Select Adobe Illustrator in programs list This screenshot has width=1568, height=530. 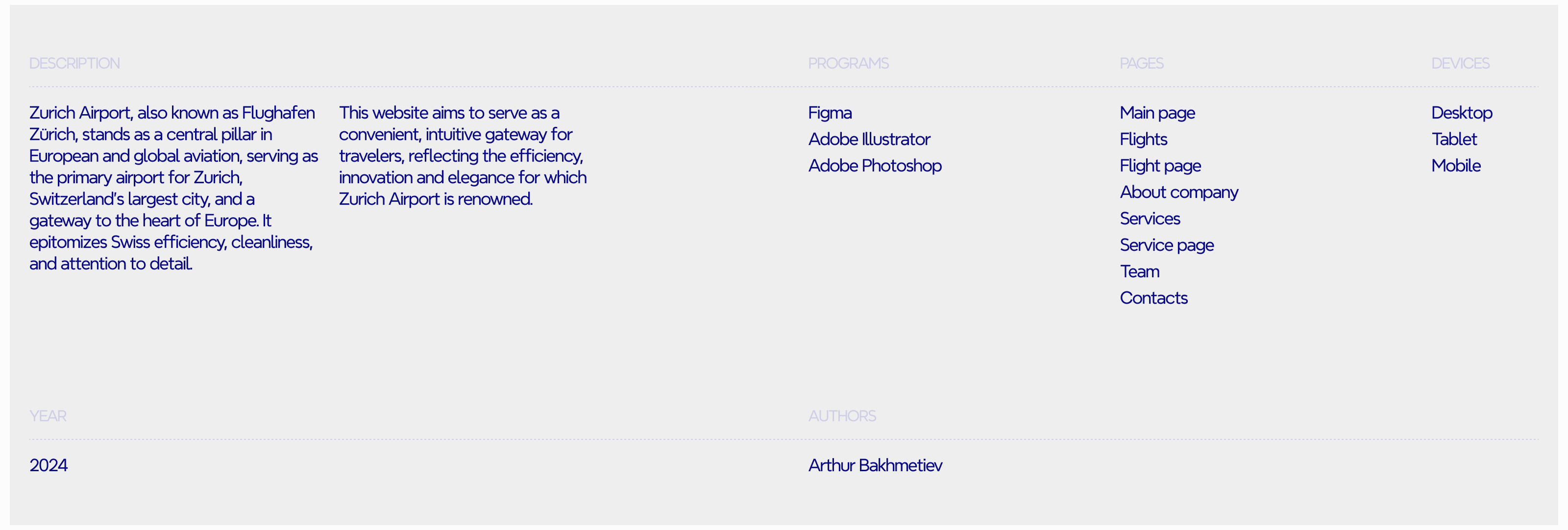coord(869,139)
